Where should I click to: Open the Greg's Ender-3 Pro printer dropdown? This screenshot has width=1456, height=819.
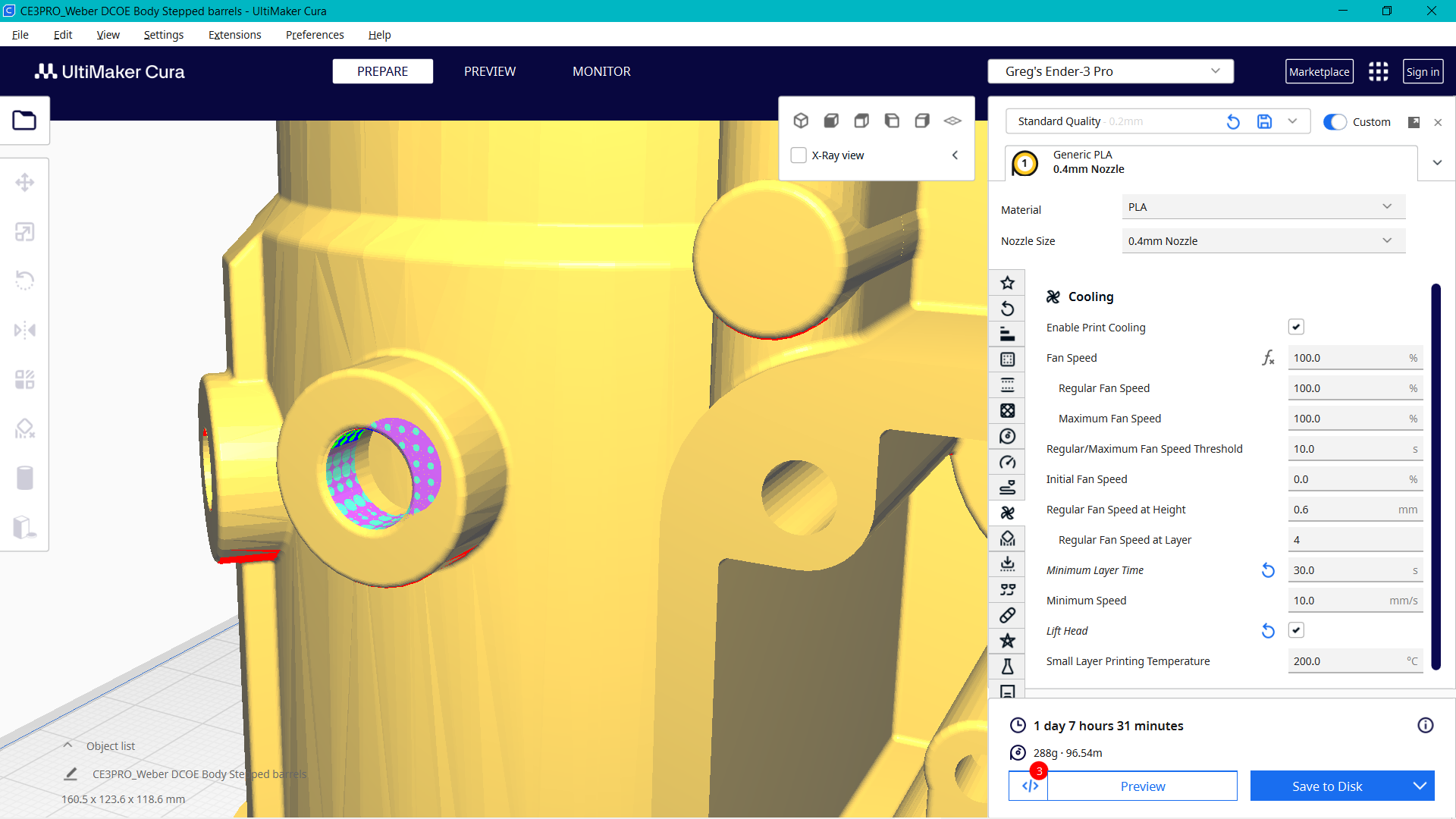point(1109,71)
